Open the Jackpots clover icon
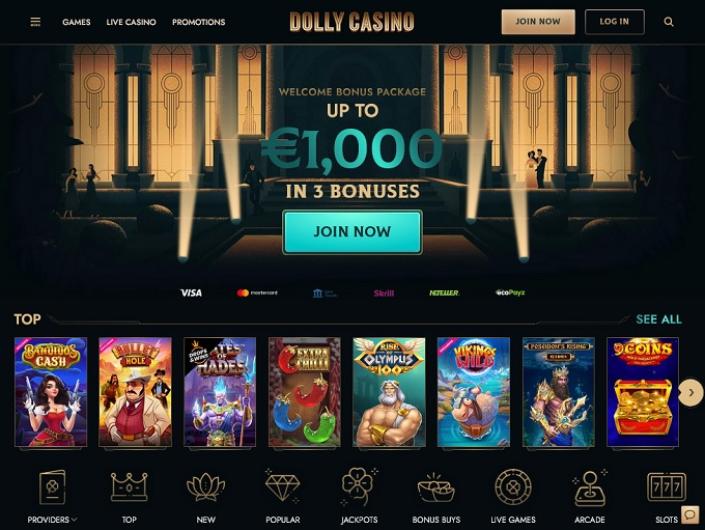 click(x=359, y=486)
